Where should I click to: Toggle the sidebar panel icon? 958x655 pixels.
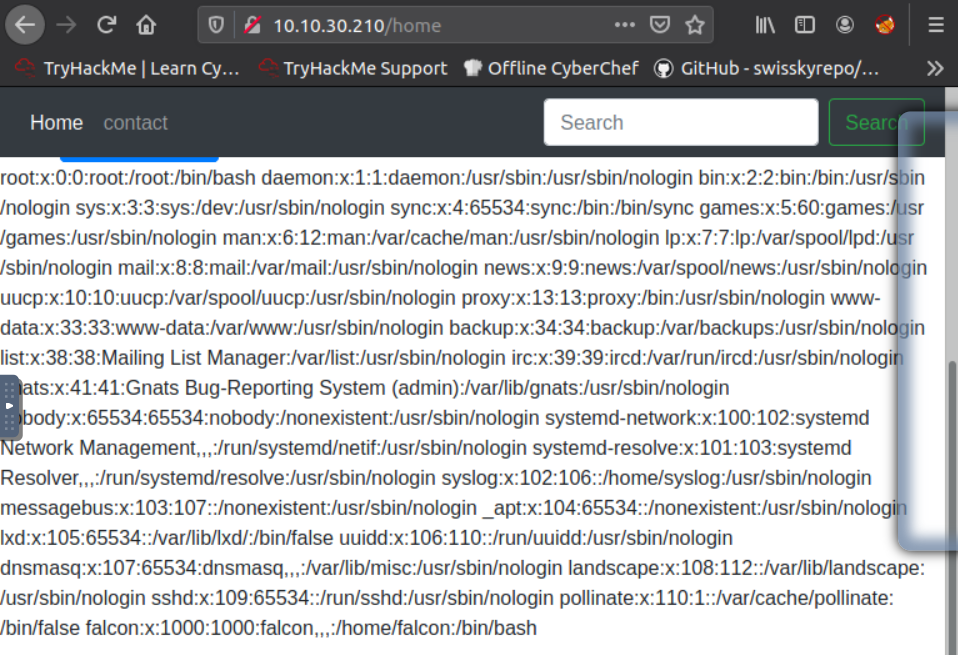[805, 25]
